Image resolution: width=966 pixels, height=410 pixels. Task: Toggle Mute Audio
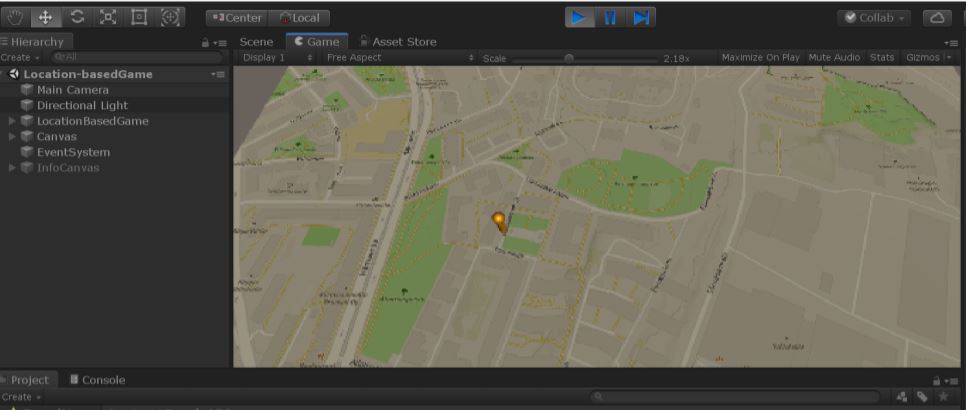834,58
